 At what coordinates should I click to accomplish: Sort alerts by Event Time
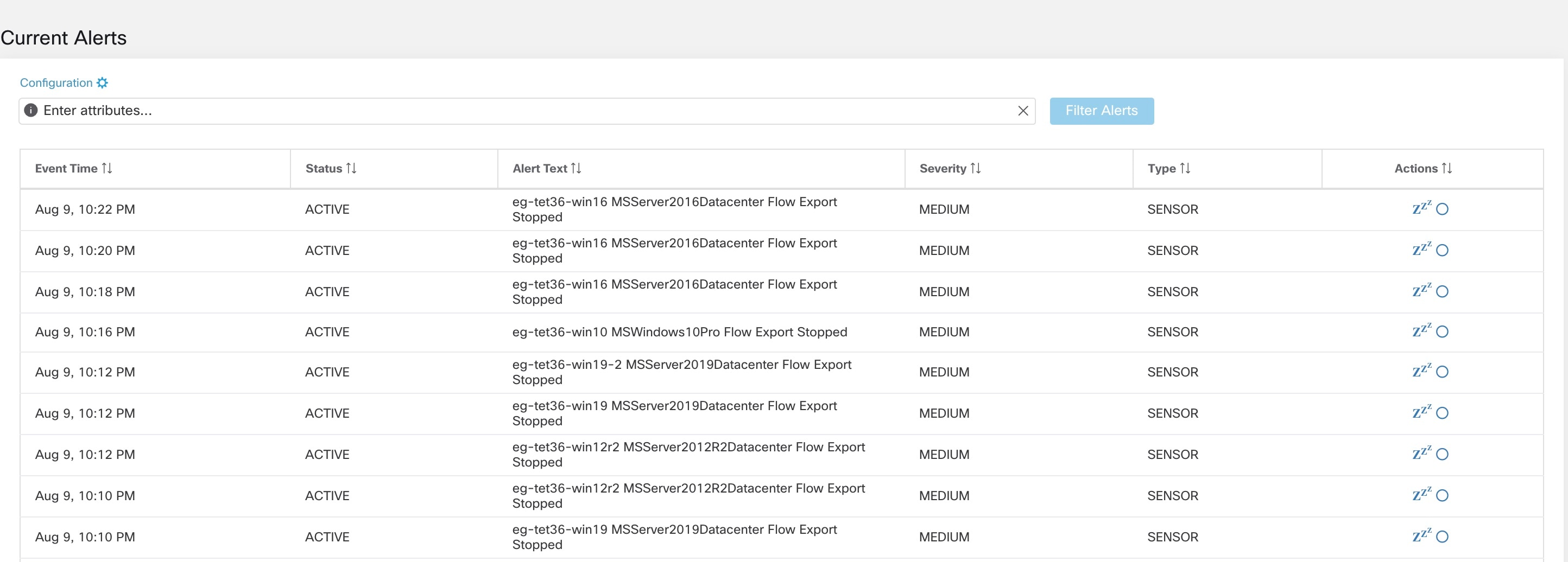point(107,169)
